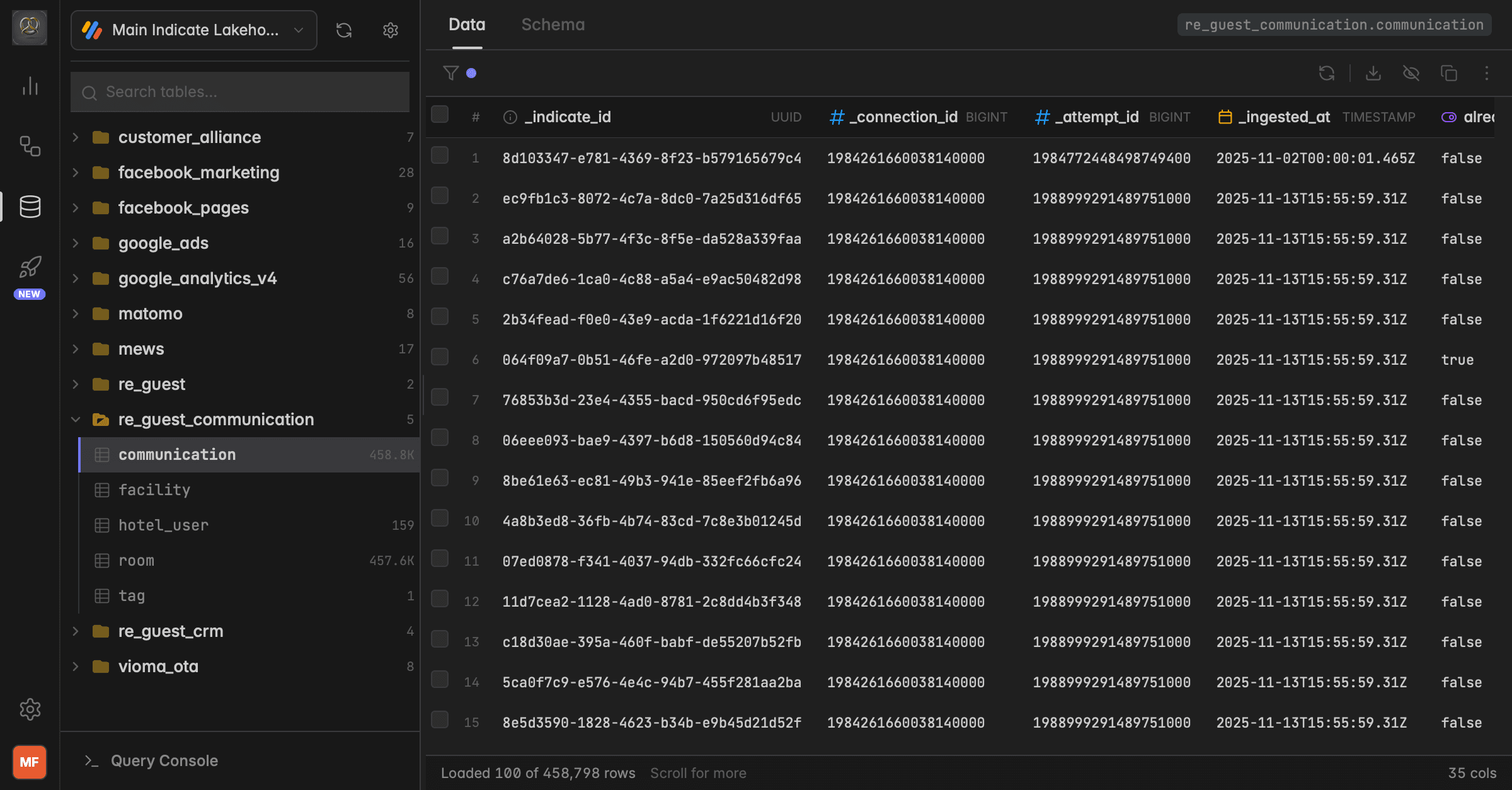Refresh the lakehouse table list
1512x790 pixels.
click(344, 30)
